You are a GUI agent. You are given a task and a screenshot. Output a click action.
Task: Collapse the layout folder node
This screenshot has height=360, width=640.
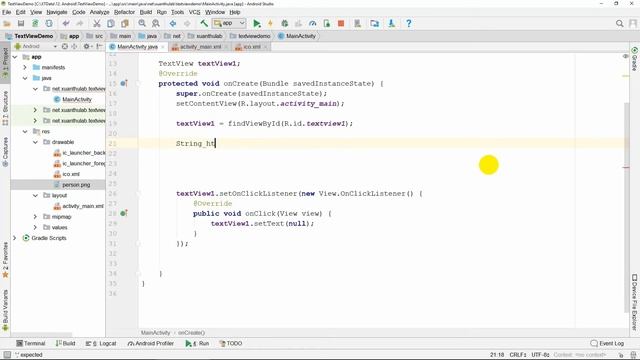click(36, 196)
